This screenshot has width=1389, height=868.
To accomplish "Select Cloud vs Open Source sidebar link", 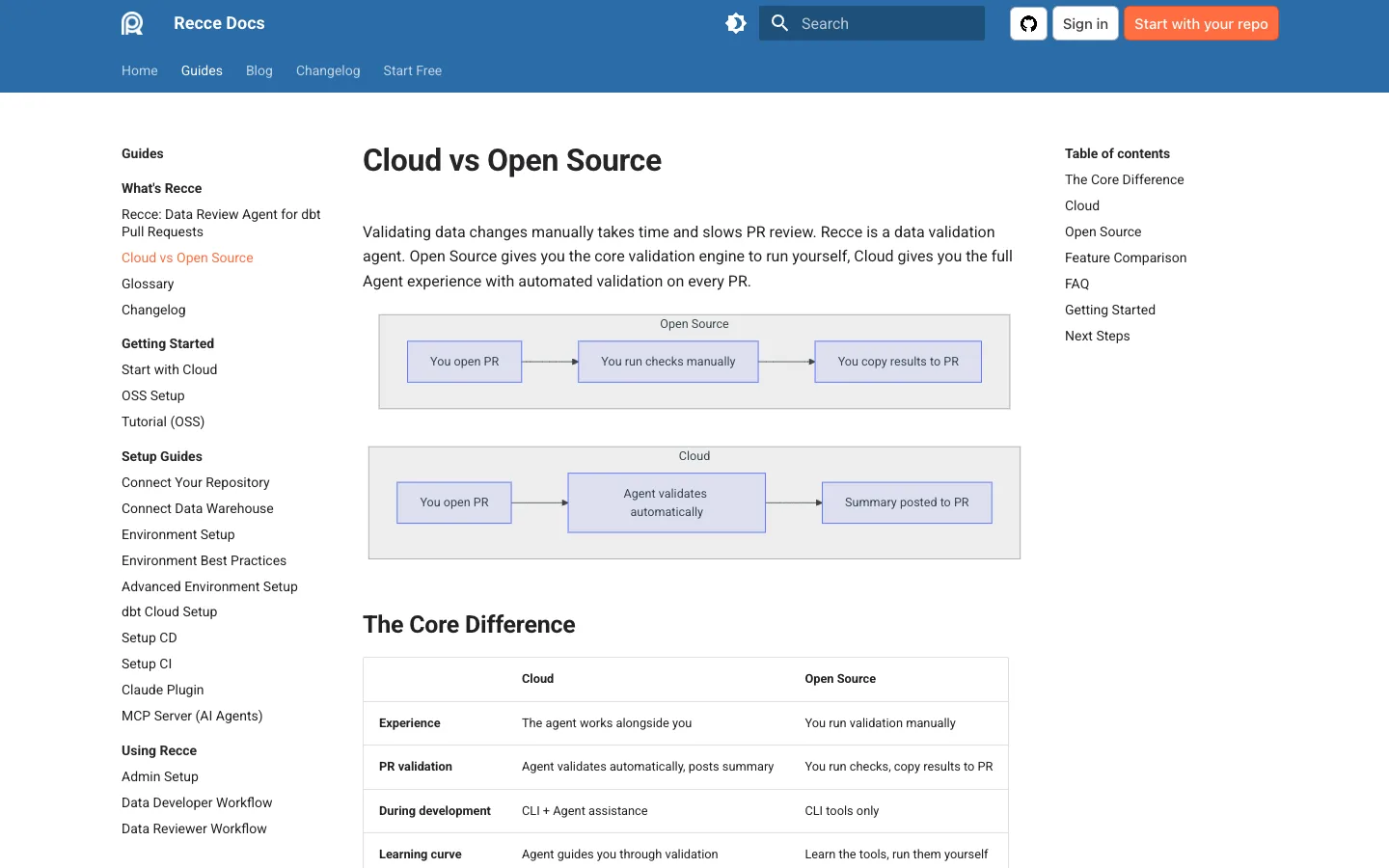I will (187, 258).
